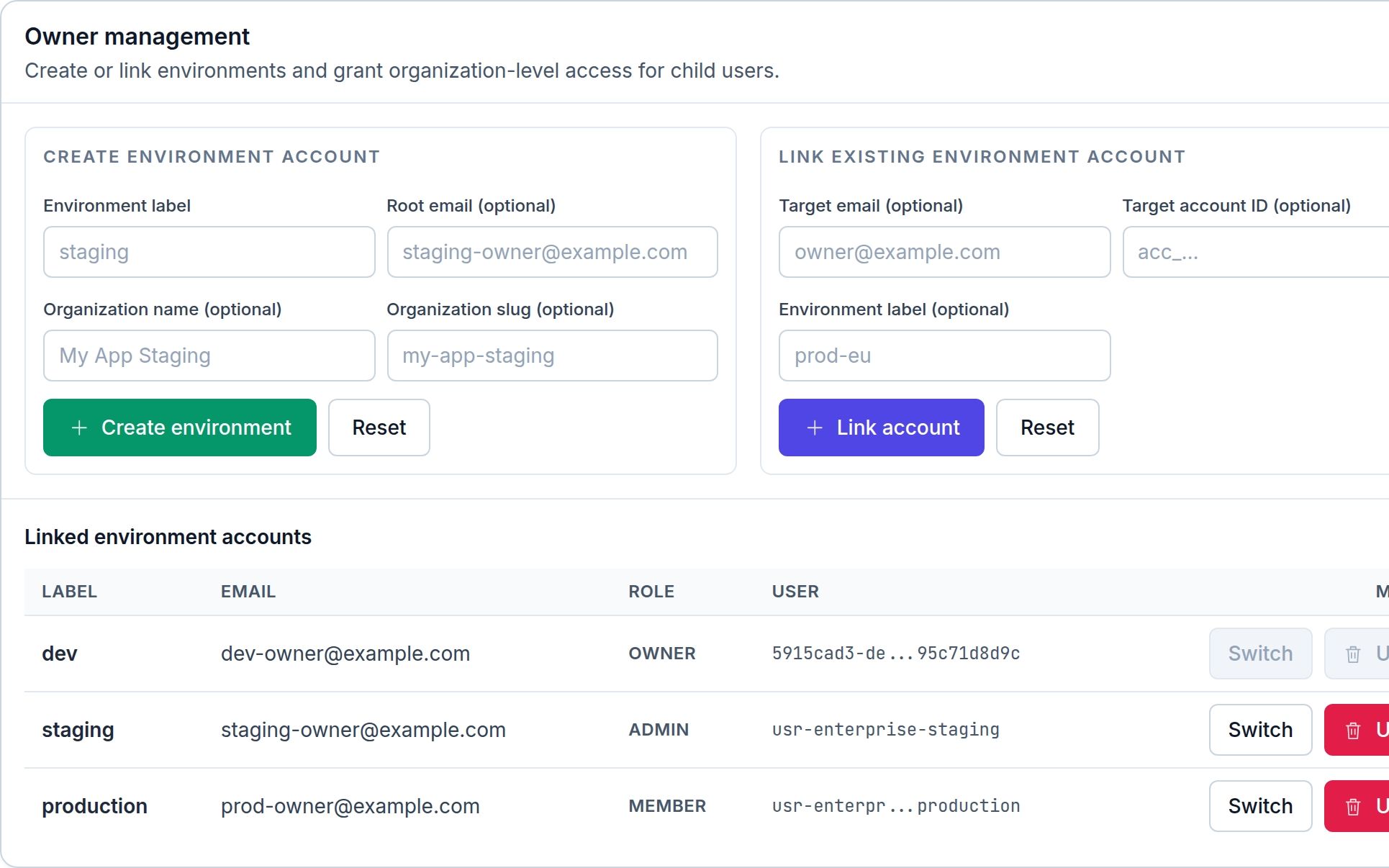Viewport: 1389px width, 868px height.
Task: Click the red trash button in production row
Action: tap(1357, 806)
